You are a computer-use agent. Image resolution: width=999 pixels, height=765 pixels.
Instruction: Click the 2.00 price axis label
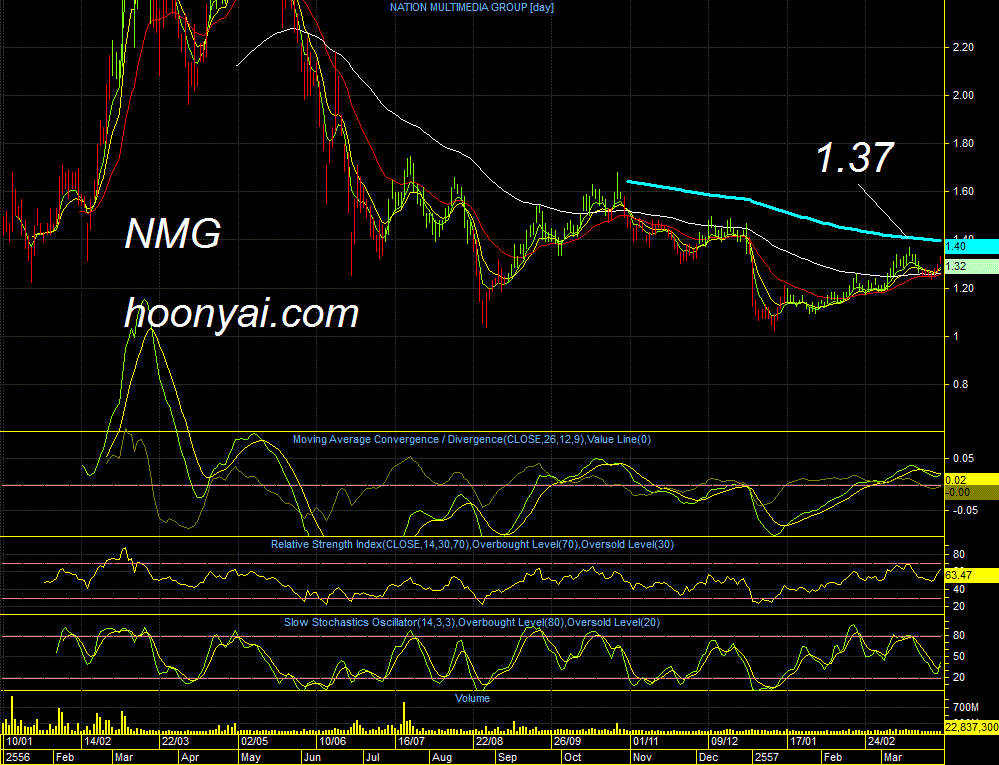[963, 96]
